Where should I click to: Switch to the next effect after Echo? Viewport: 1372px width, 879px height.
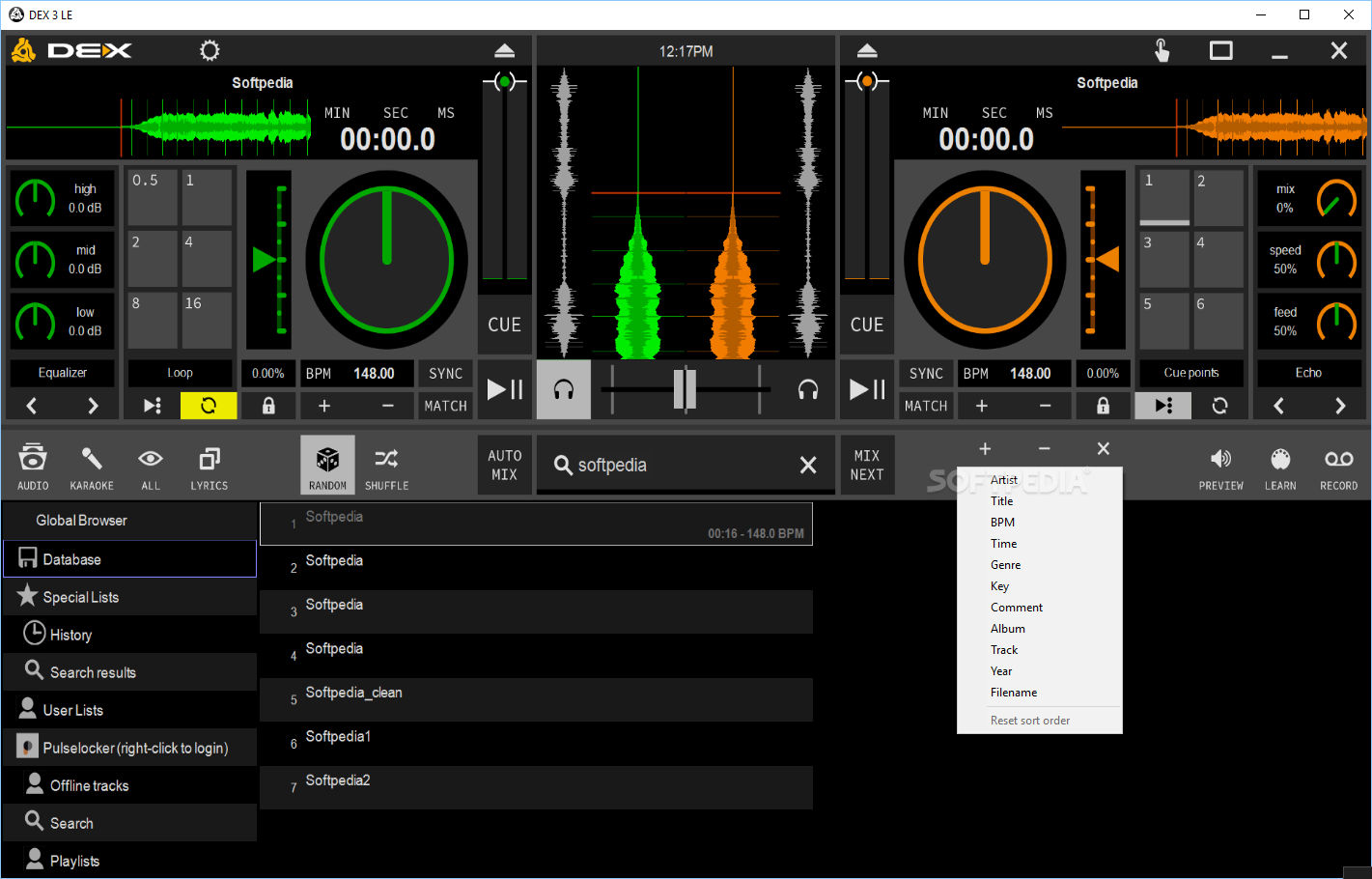coord(1339,406)
